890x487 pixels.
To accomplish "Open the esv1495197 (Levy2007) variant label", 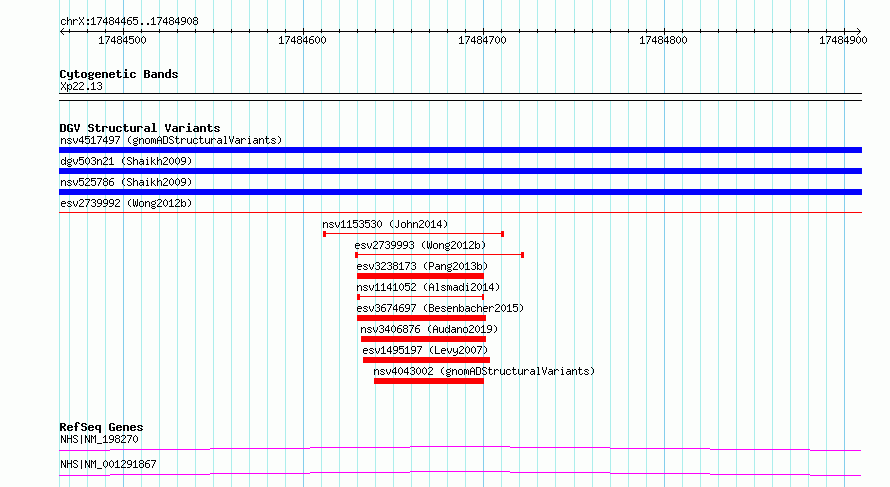I will pyautogui.click(x=425, y=350).
